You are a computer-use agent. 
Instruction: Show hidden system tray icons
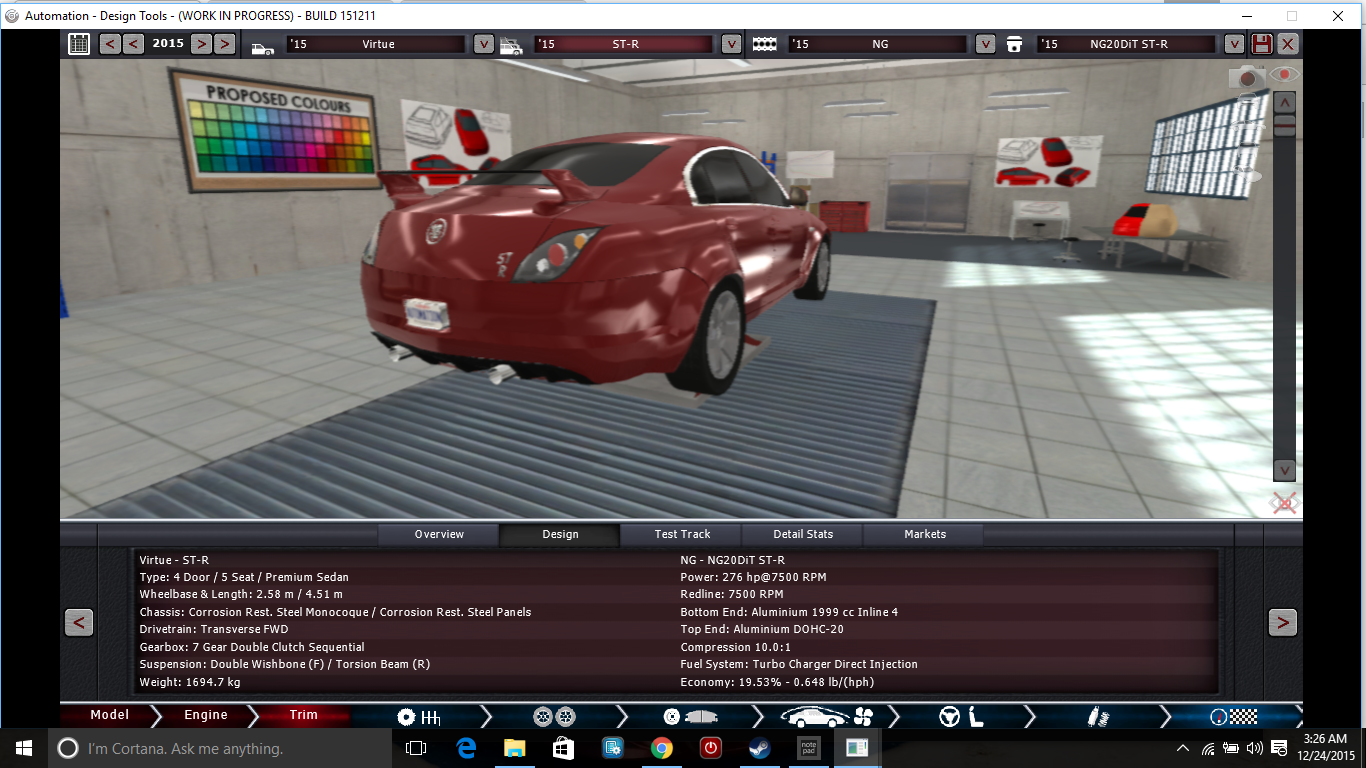pyautogui.click(x=1183, y=748)
